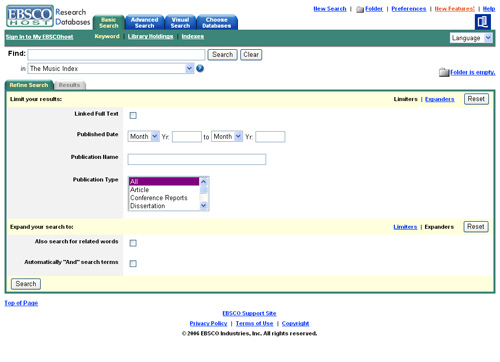Screen dimensions: 500x362
Task: Click the start Yr input field
Action: (187, 137)
